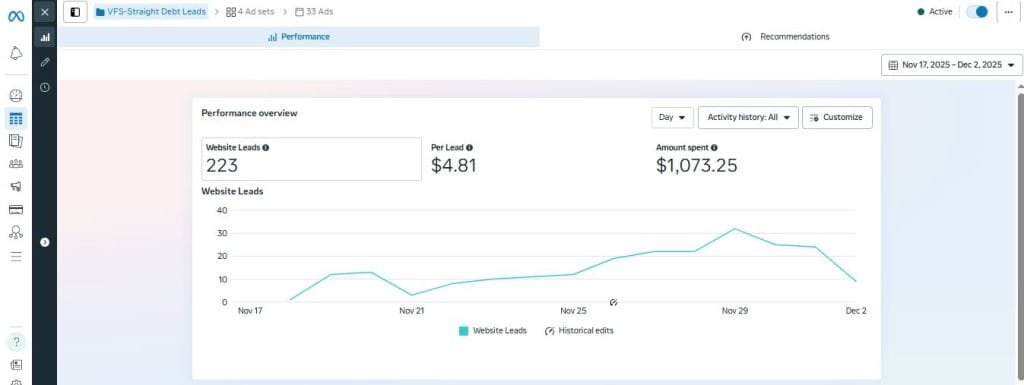This screenshot has width=1024, height=385.
Task: Click the Per Lead info icon
Action: [x=470, y=147]
